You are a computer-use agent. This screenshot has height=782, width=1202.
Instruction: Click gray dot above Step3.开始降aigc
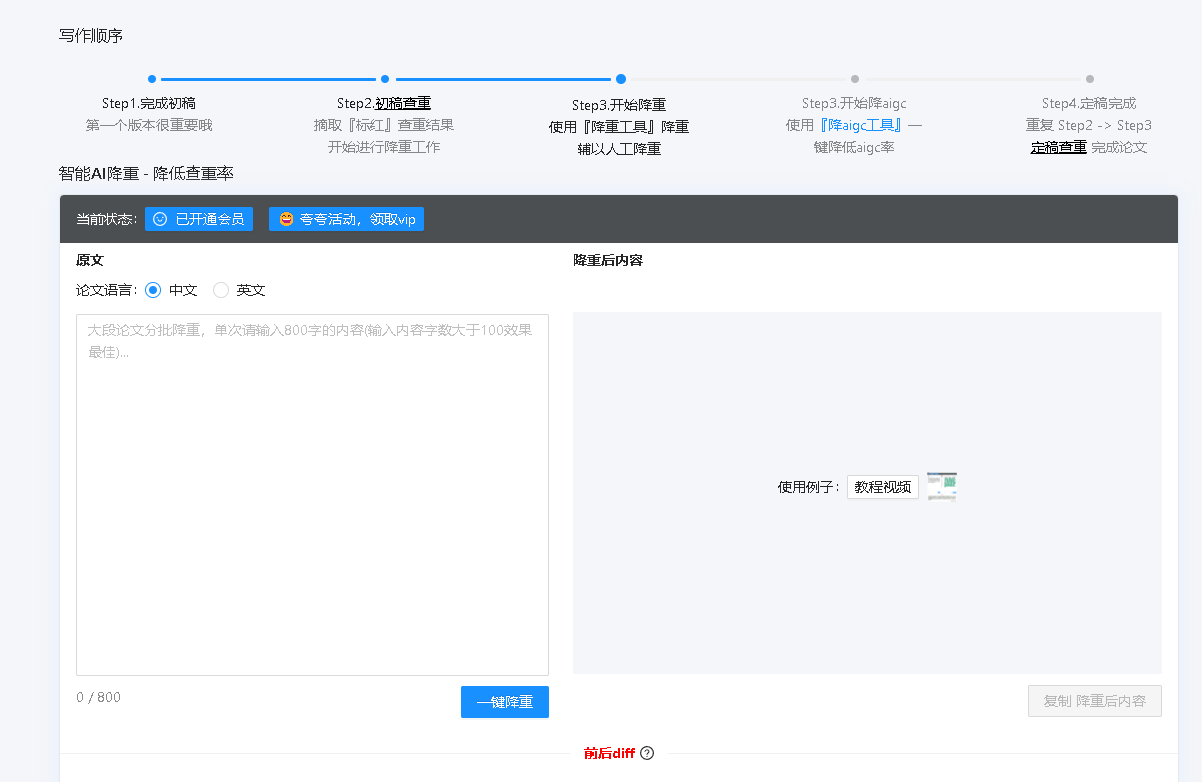coord(855,78)
